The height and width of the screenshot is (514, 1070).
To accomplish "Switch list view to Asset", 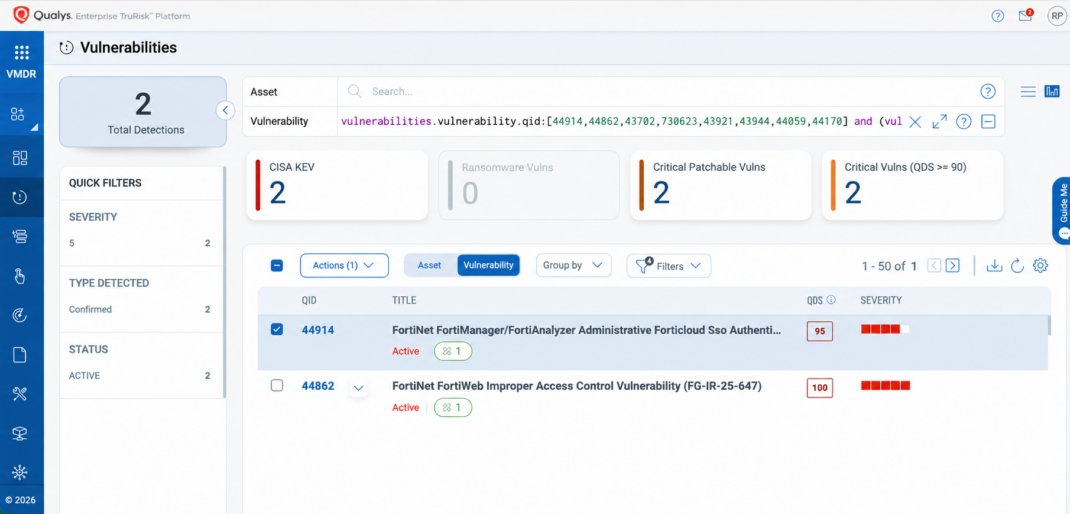I will point(430,266).
